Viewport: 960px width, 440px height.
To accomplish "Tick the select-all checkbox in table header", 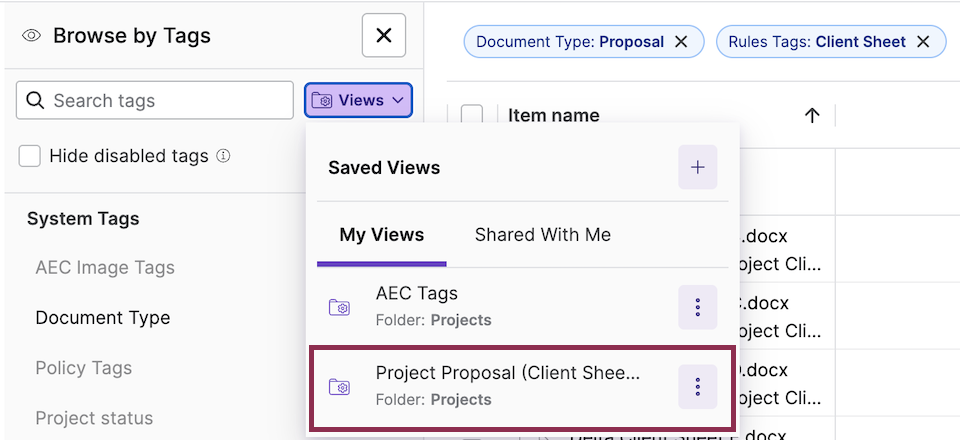I will (472, 116).
